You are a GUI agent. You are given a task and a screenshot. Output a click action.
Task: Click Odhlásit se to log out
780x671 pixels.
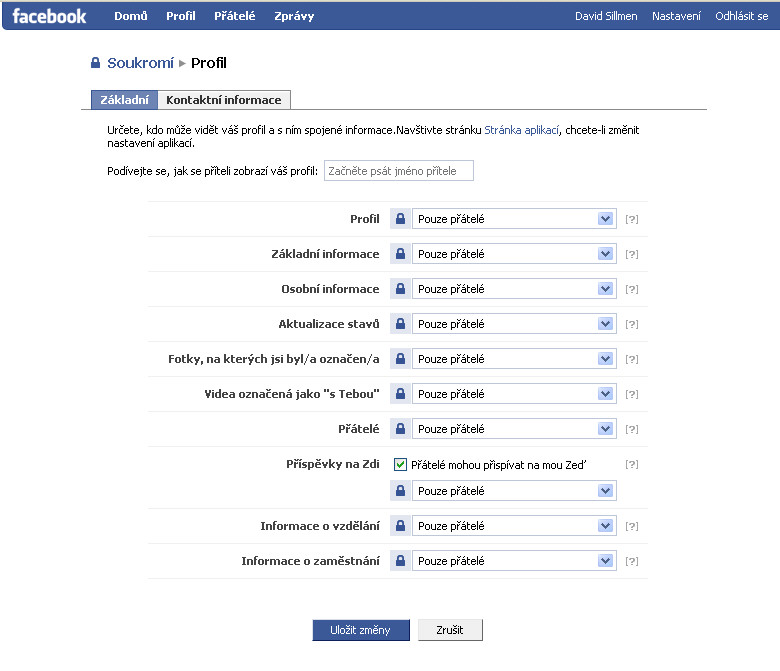pos(742,16)
